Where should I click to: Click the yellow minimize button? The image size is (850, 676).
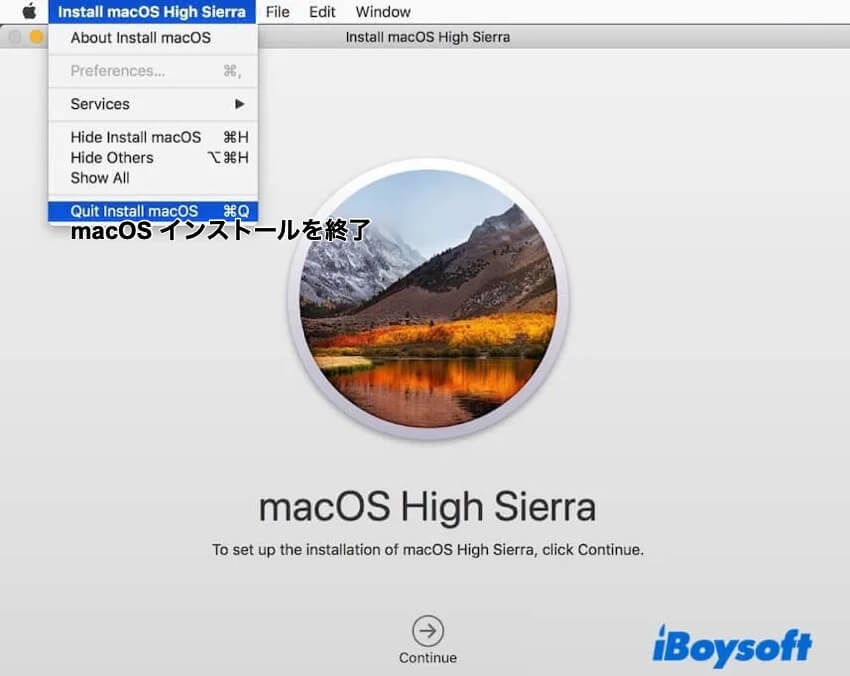(x=33, y=36)
